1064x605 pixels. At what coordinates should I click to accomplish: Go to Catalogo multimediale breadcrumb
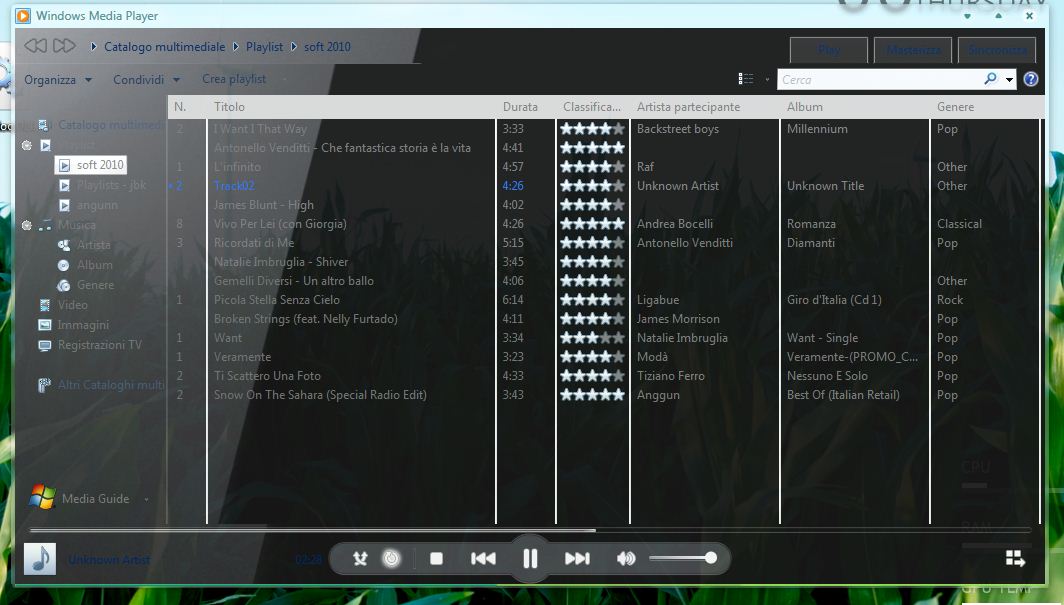coord(164,47)
